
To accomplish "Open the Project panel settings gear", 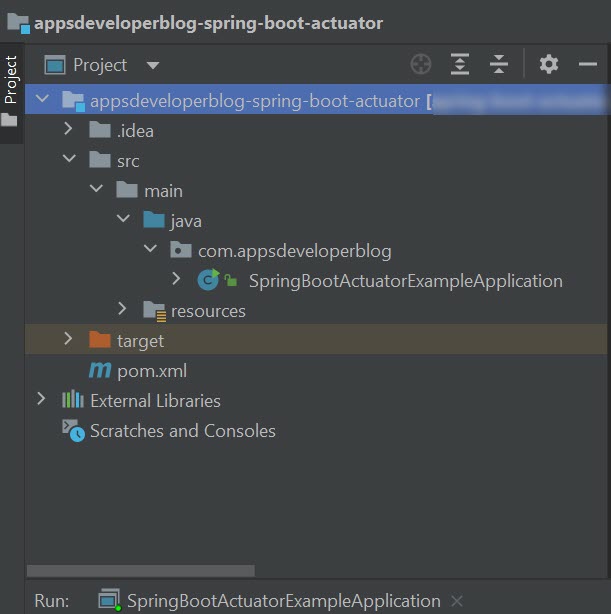I will pyautogui.click(x=549, y=65).
